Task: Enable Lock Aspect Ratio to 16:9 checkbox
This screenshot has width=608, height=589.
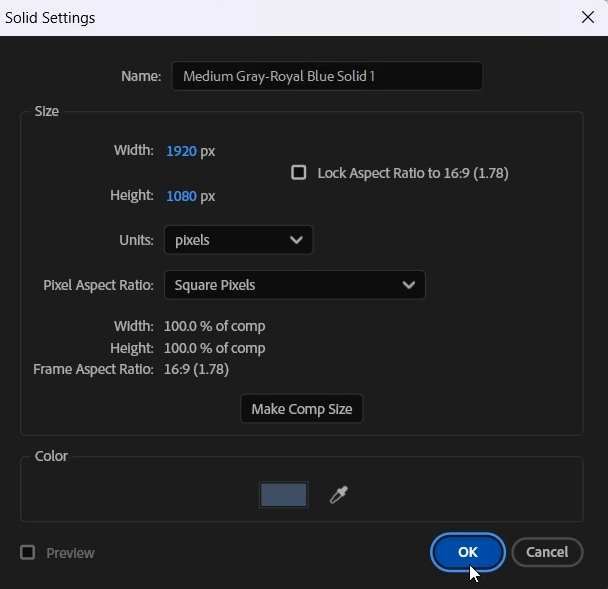Action: coord(299,173)
